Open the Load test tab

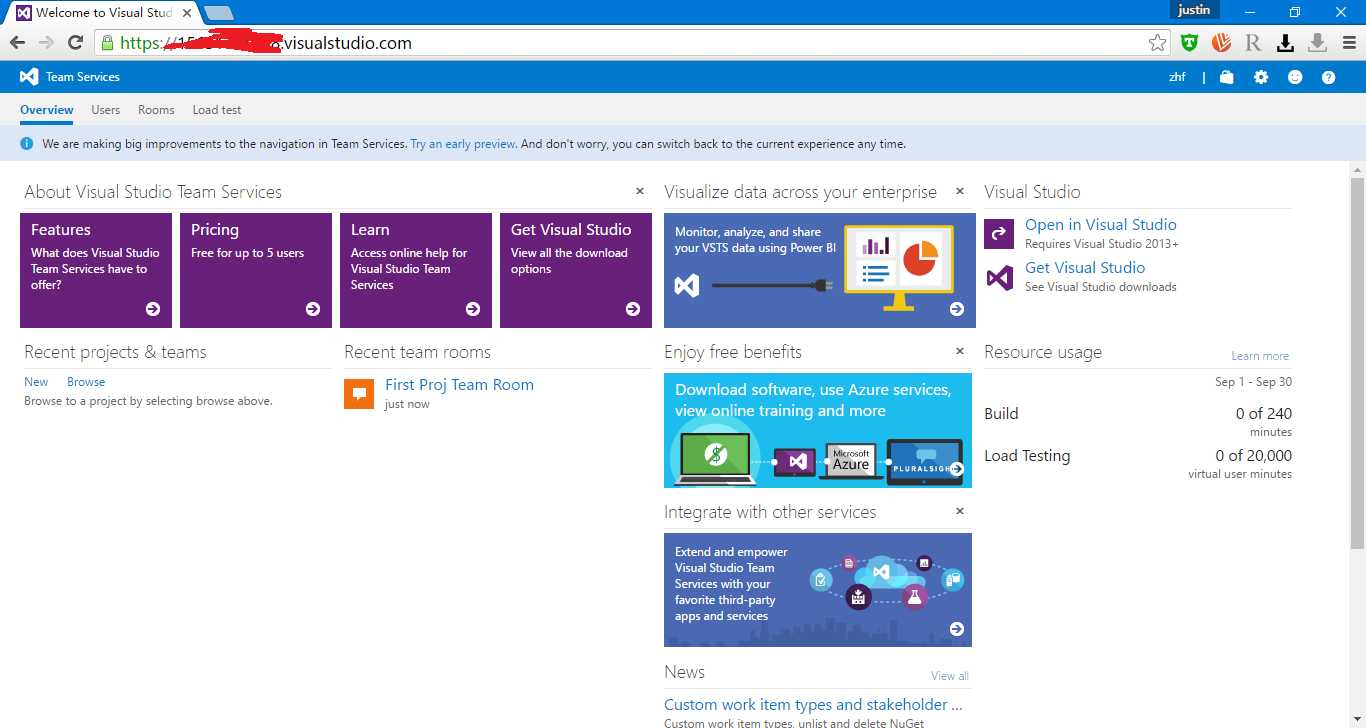(x=217, y=110)
